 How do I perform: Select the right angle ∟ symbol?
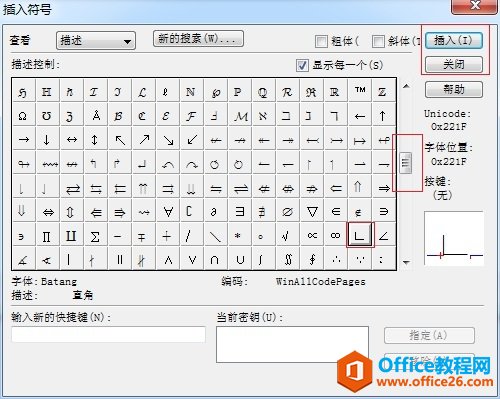pos(360,235)
